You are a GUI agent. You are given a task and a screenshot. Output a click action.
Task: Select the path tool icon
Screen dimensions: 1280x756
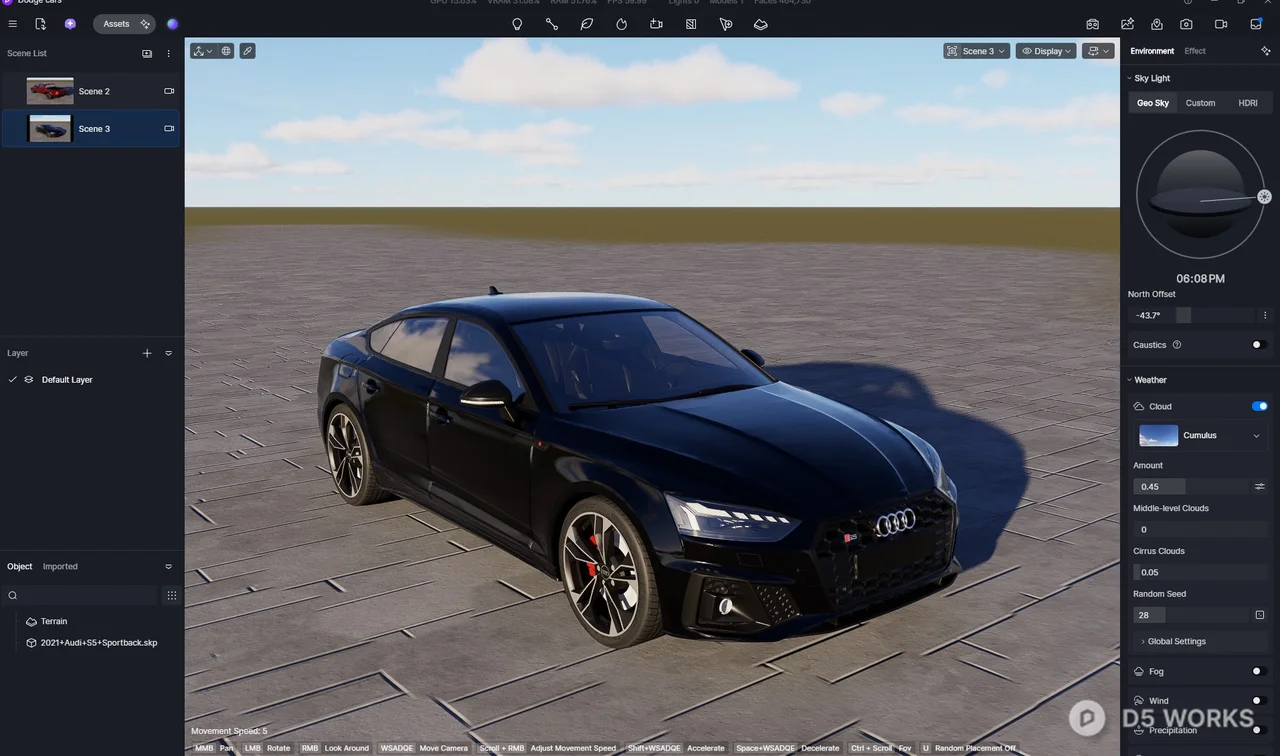[x=552, y=24]
